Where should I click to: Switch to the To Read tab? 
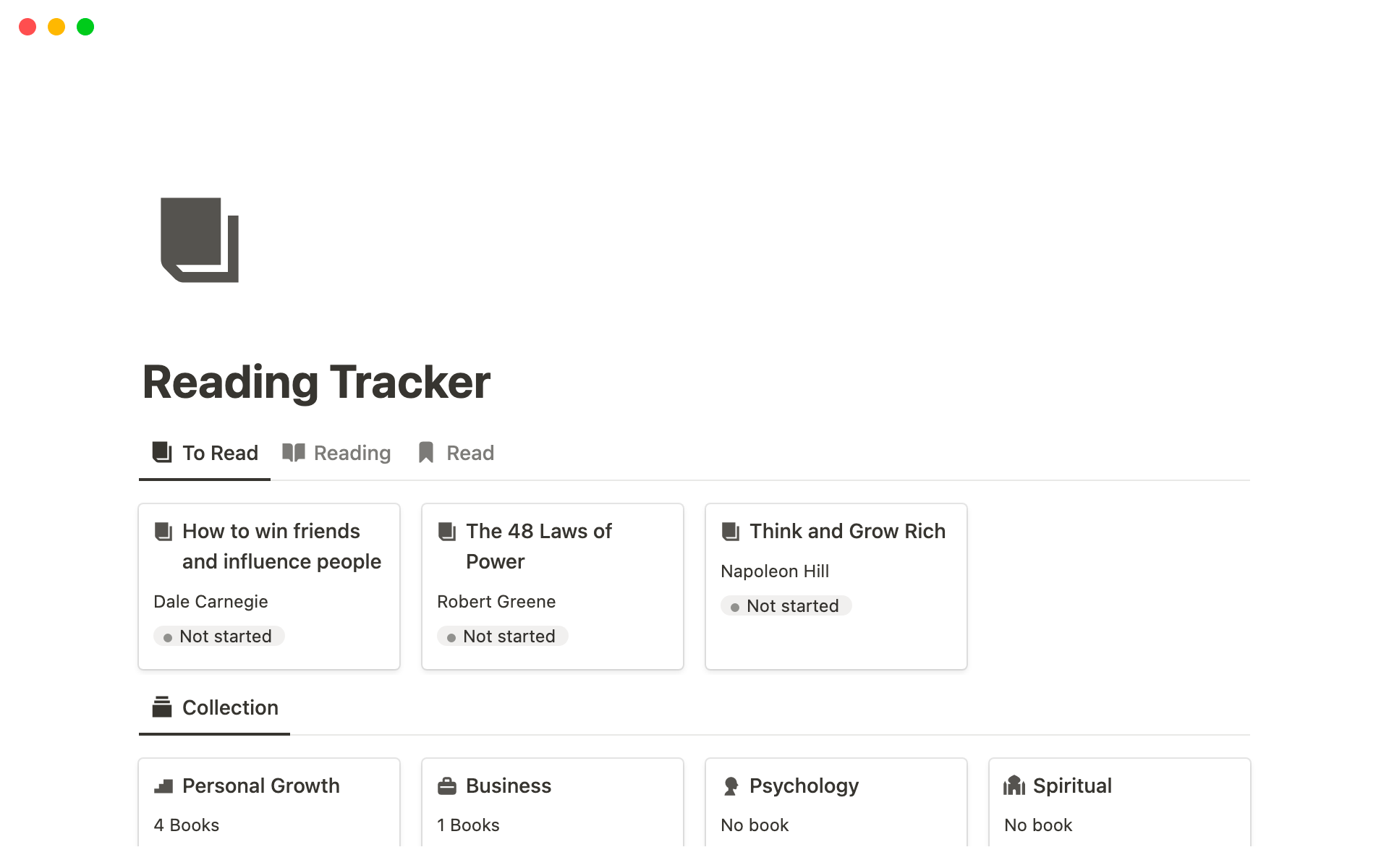coord(205,454)
